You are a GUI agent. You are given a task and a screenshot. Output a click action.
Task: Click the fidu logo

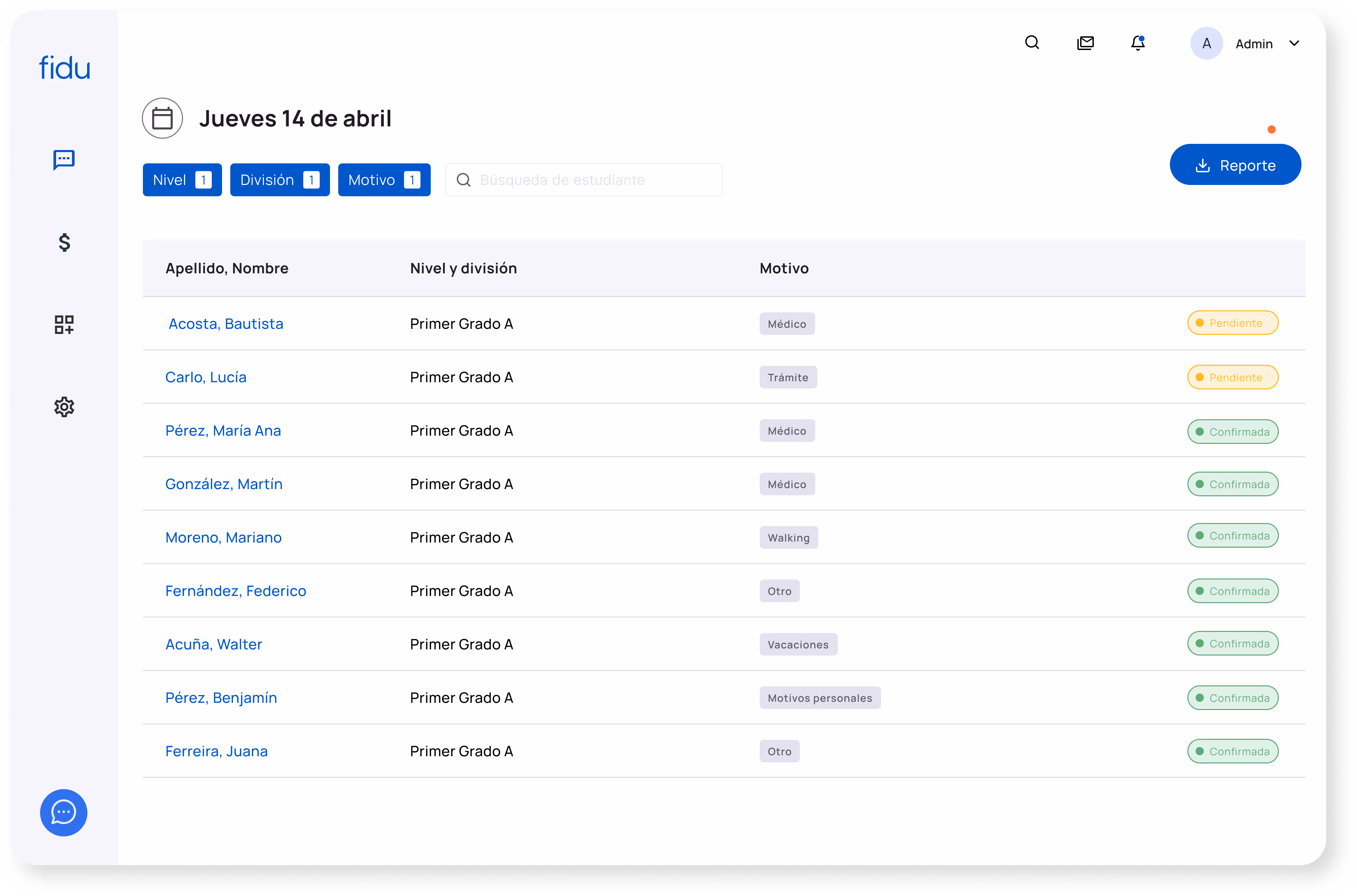click(64, 68)
